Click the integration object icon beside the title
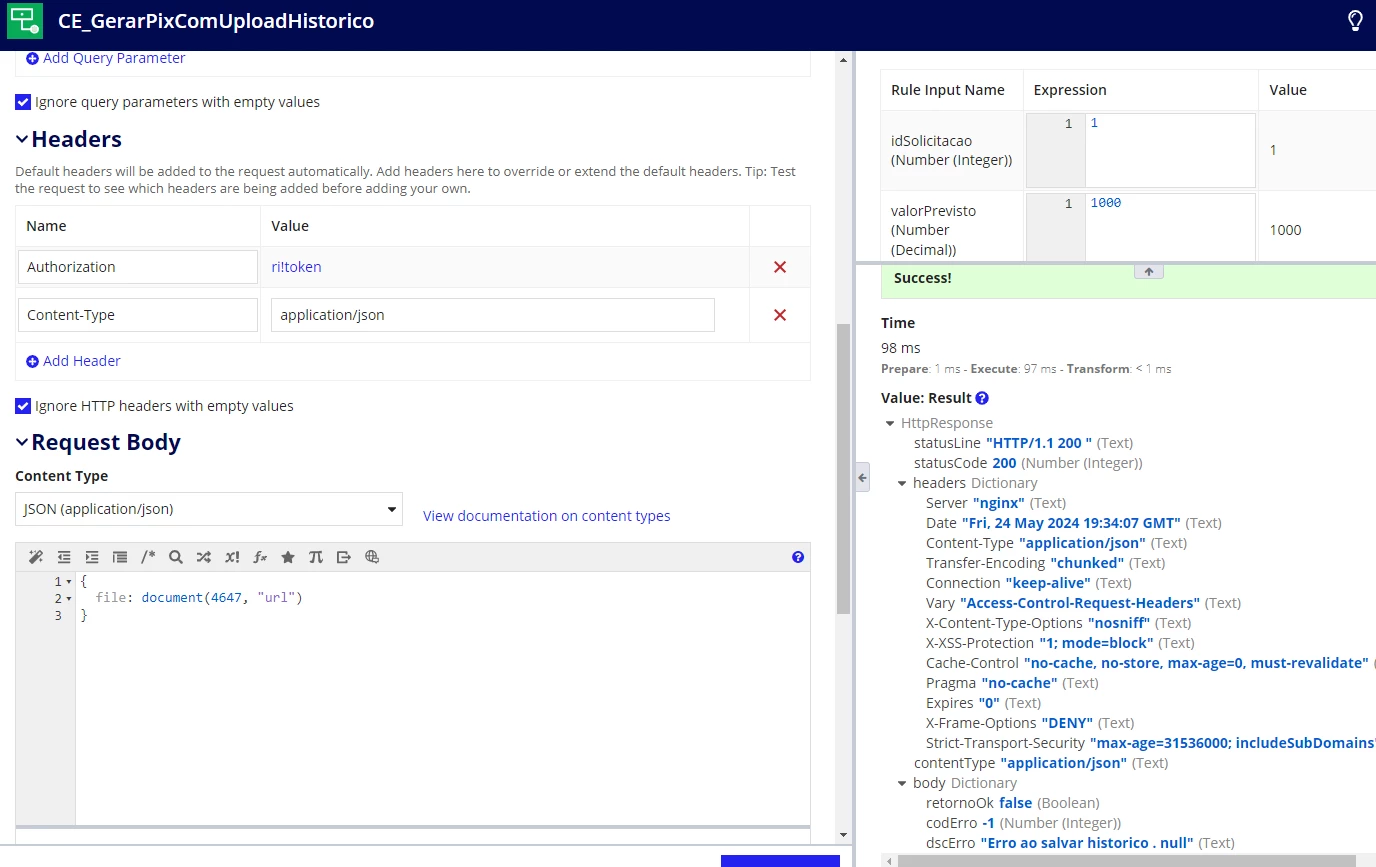Screen dimensions: 1376x867 (x=25, y=20)
